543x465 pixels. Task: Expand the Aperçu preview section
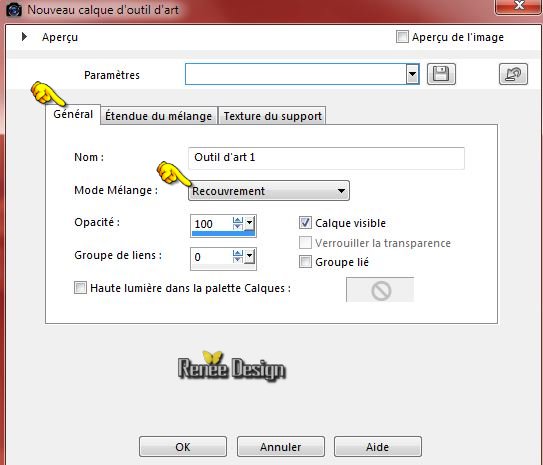tap(24, 36)
